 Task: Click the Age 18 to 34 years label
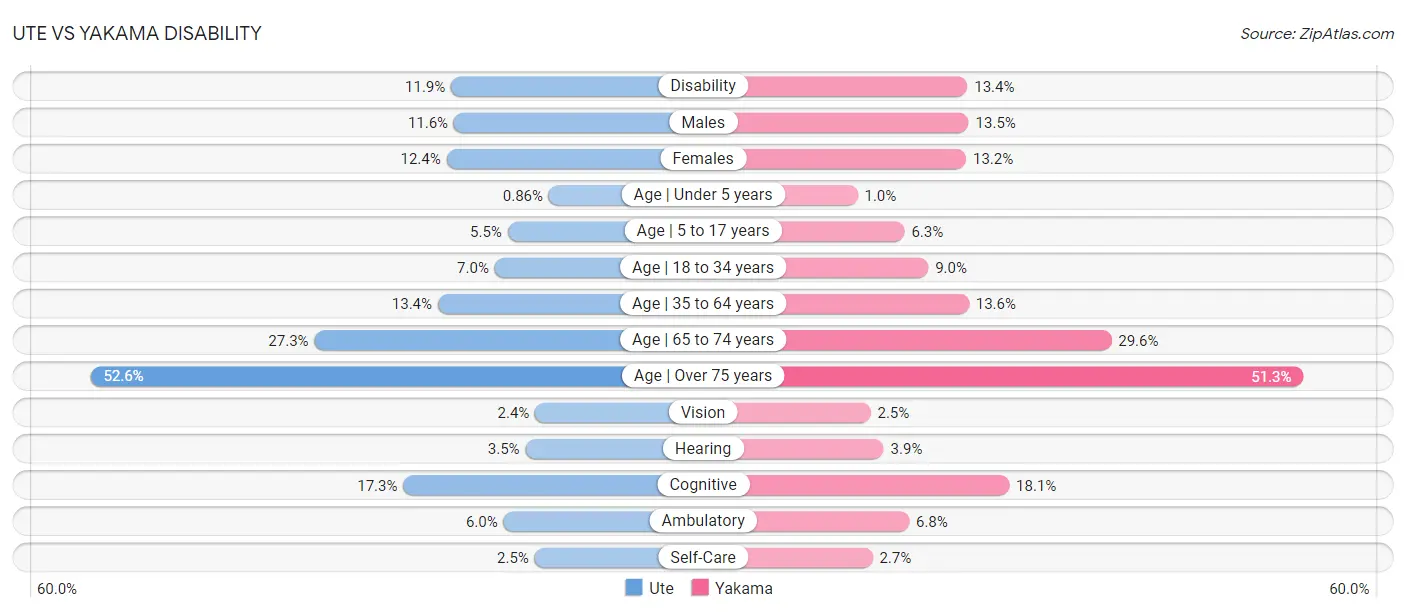(703, 267)
